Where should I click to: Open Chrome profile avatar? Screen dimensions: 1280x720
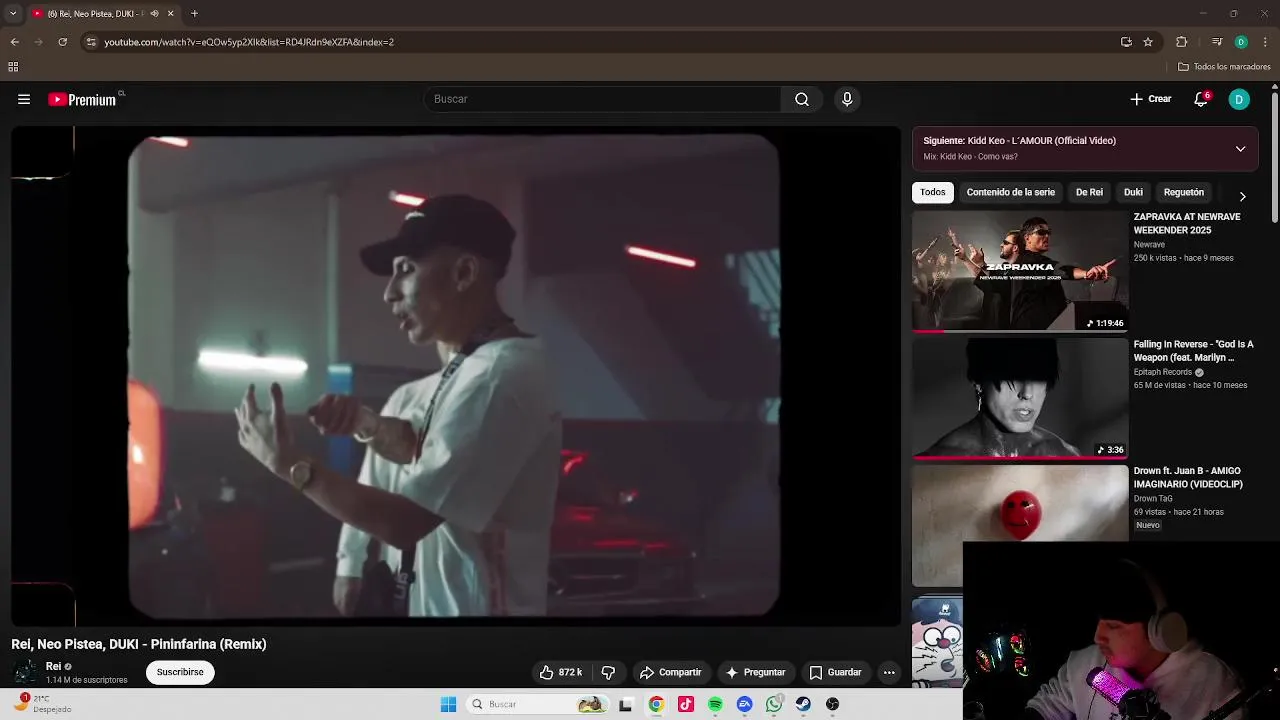1241,42
